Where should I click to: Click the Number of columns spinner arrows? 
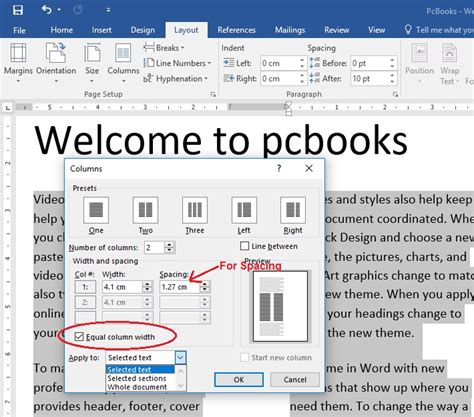click(170, 247)
